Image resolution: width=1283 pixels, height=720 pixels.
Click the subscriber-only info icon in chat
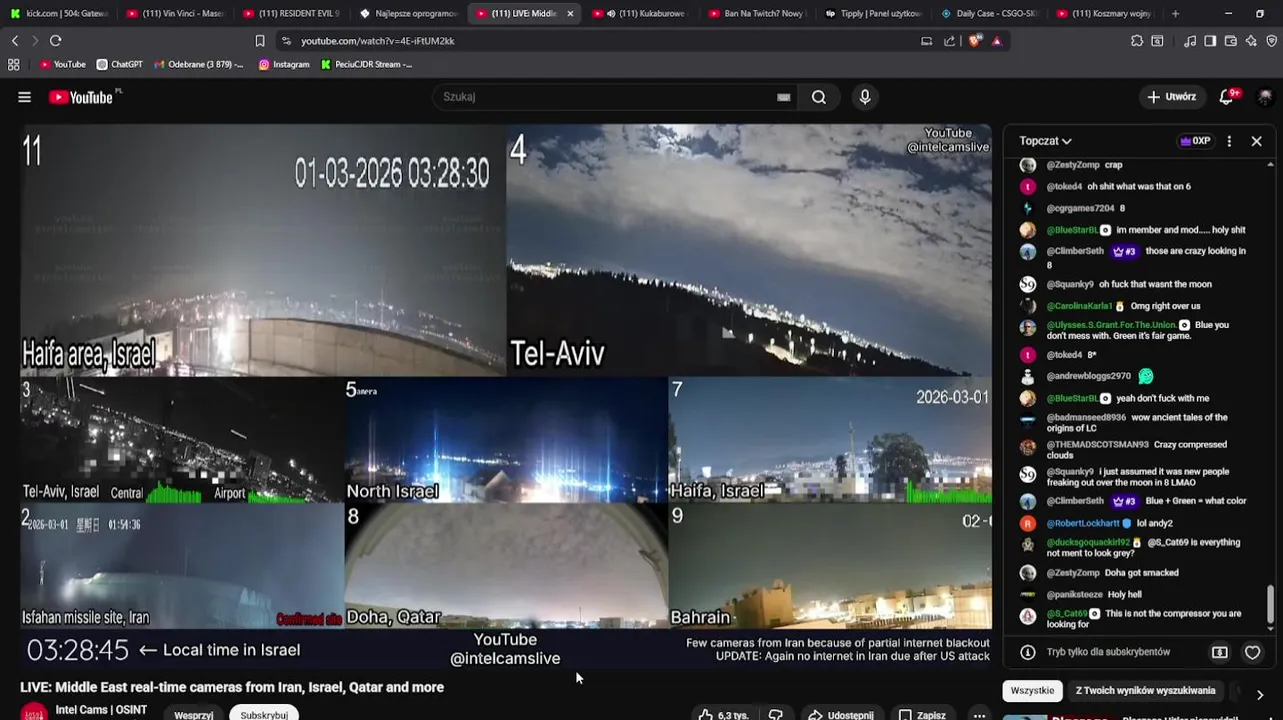[1027, 652]
